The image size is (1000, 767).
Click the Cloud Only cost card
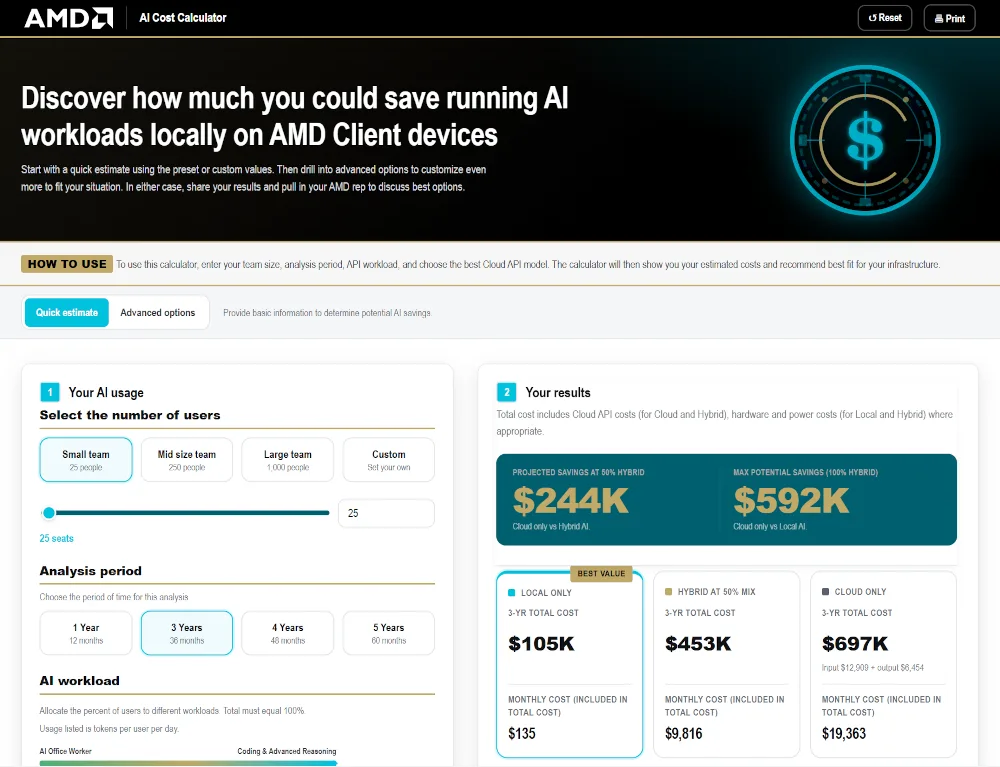[x=883, y=664]
